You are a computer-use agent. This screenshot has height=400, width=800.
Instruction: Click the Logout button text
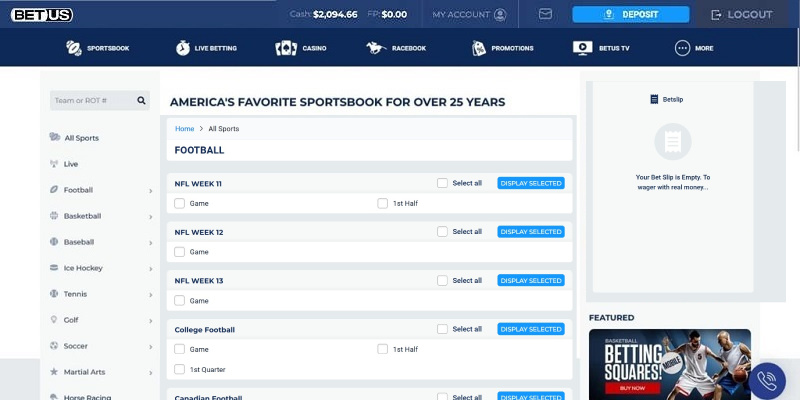(750, 15)
